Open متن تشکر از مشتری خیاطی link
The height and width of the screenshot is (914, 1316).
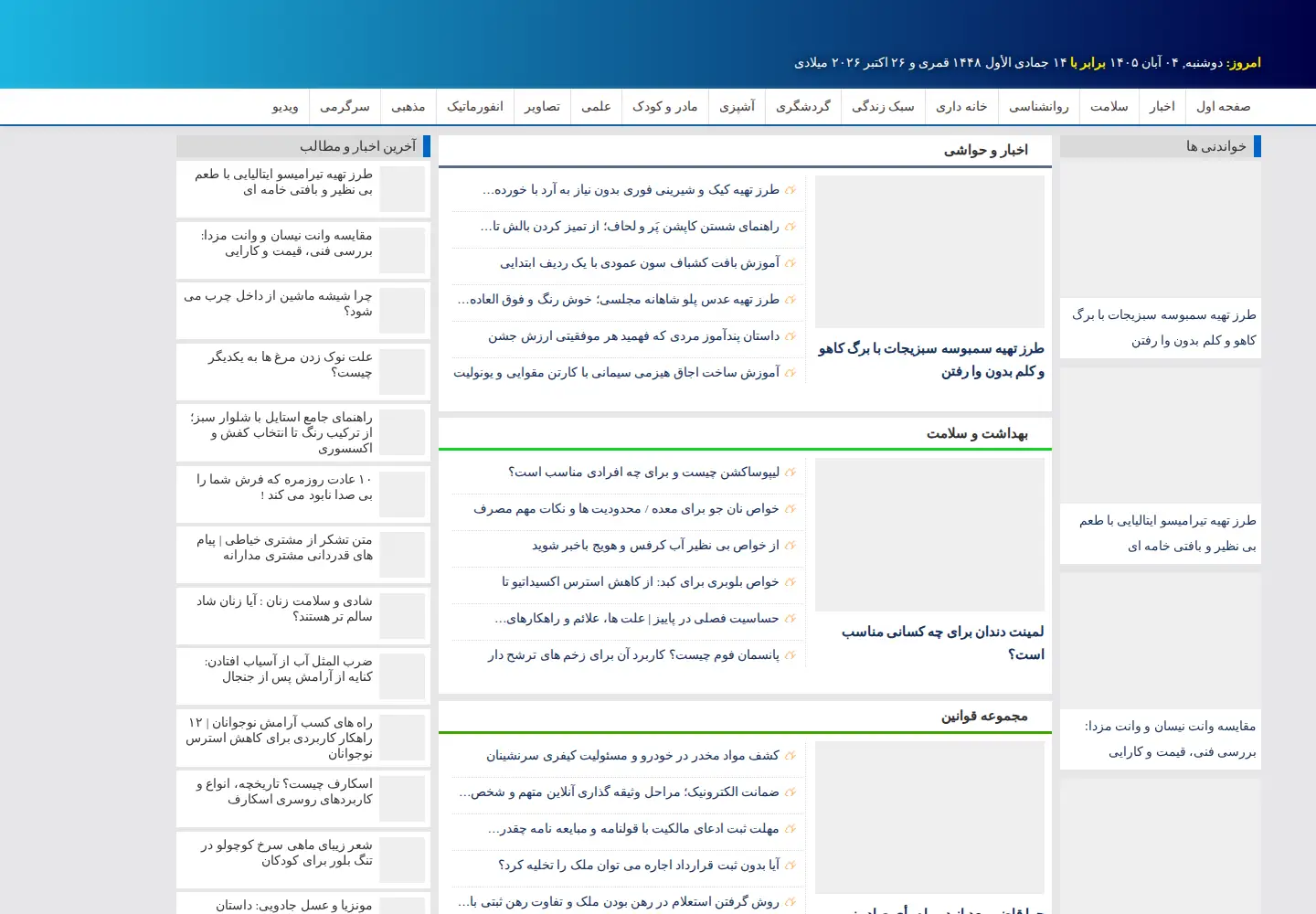pos(284,547)
